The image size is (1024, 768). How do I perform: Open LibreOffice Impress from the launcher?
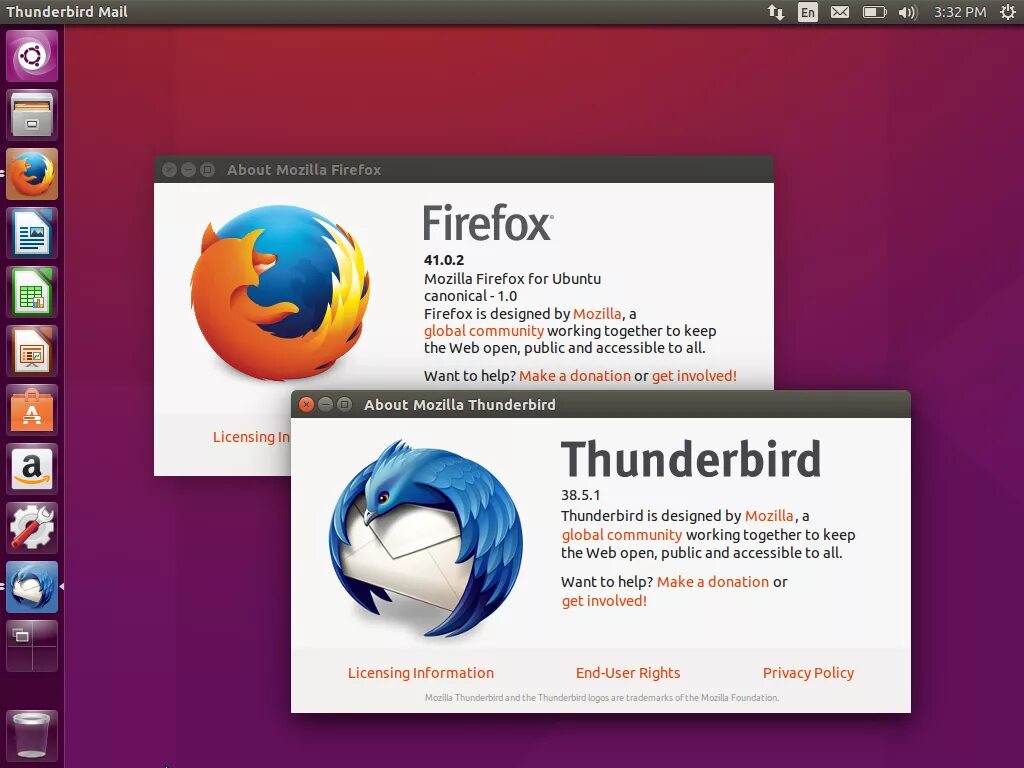(x=32, y=351)
